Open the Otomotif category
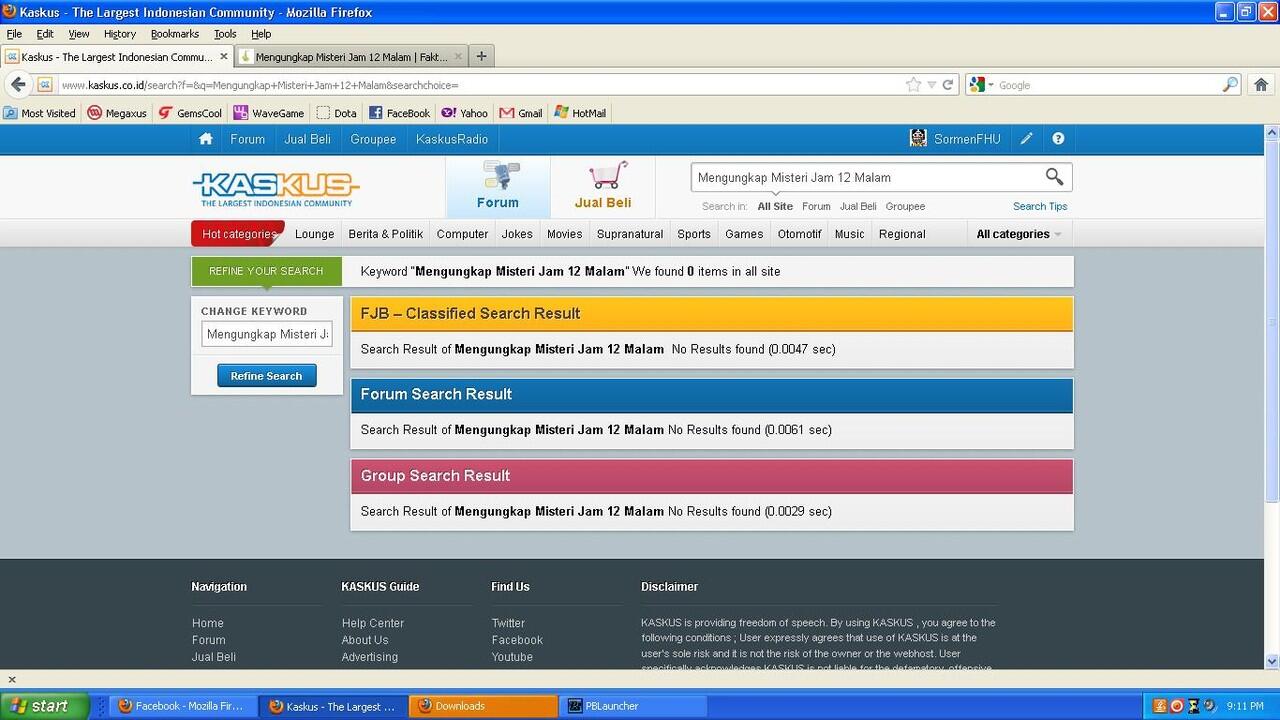Viewport: 1280px width, 720px height. point(800,234)
